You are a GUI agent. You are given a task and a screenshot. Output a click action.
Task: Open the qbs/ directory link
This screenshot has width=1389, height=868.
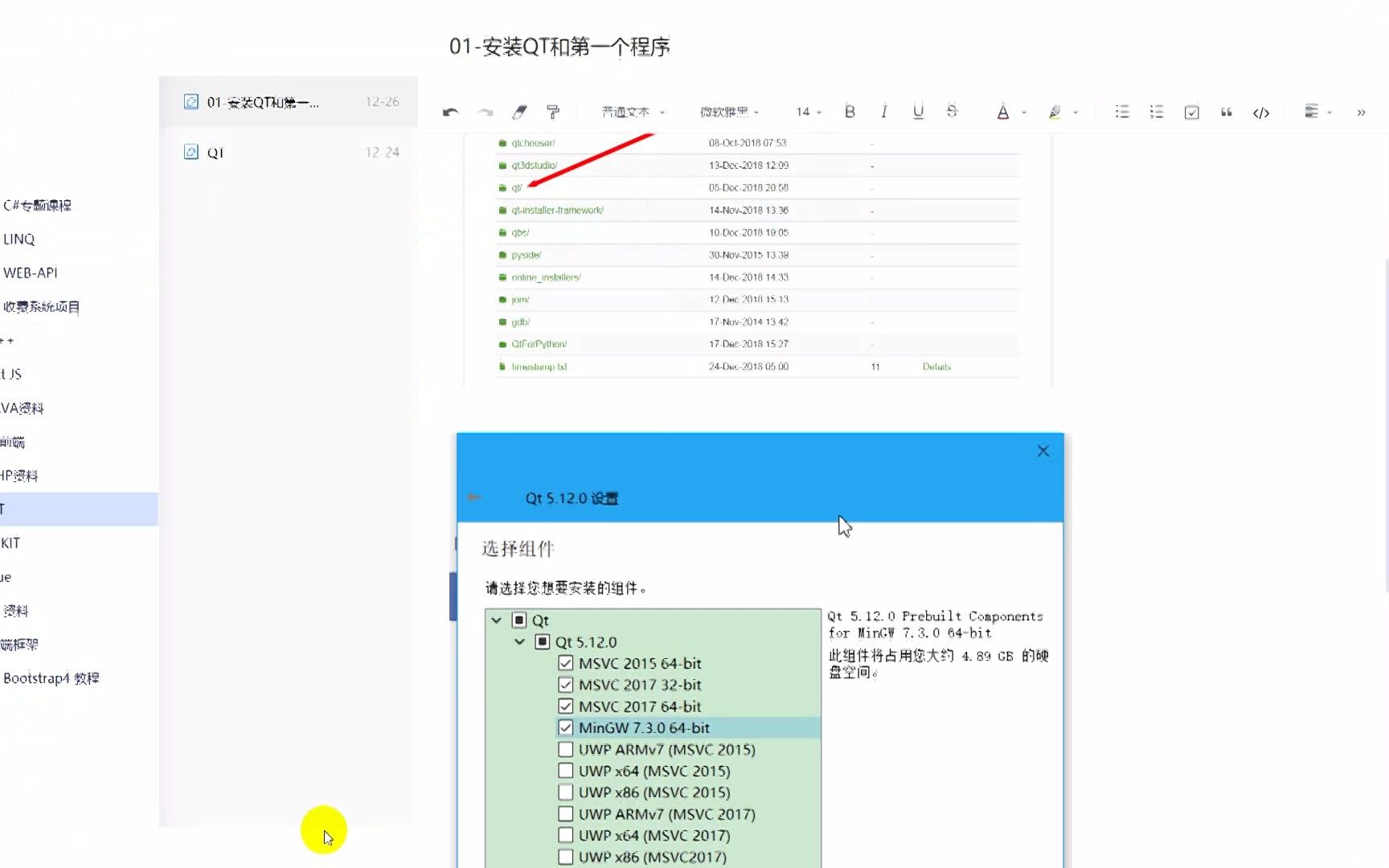click(520, 233)
